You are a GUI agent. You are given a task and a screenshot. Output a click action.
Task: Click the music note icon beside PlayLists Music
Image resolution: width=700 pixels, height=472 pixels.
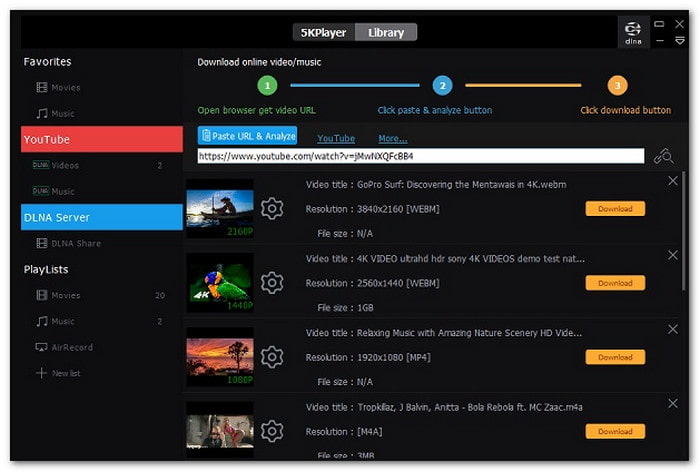click(42, 321)
